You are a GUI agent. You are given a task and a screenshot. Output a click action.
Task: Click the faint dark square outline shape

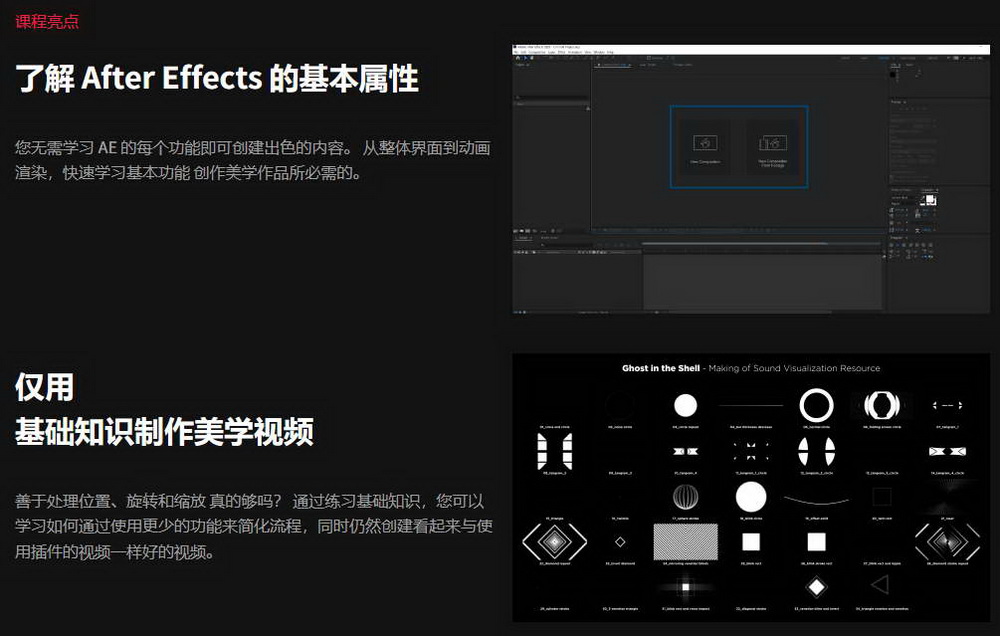[882, 497]
